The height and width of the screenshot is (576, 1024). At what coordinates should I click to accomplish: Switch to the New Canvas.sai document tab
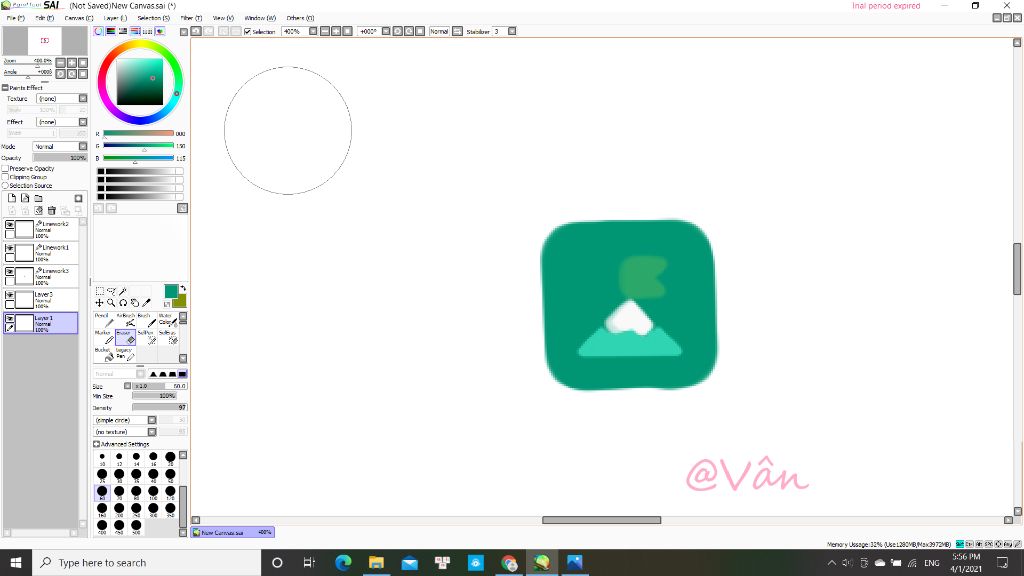pyautogui.click(x=233, y=532)
